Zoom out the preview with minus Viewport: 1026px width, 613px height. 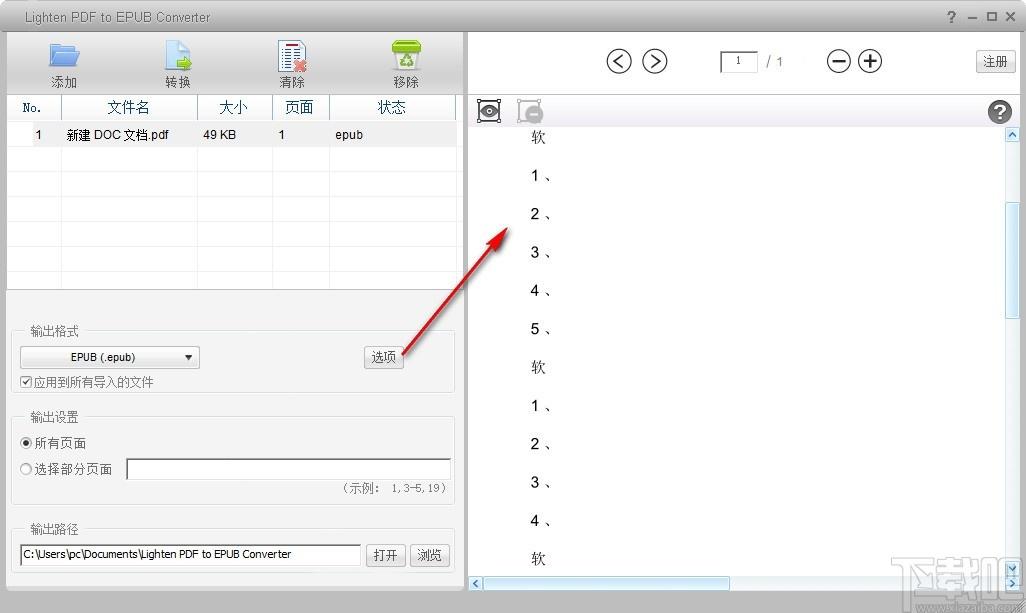point(838,61)
